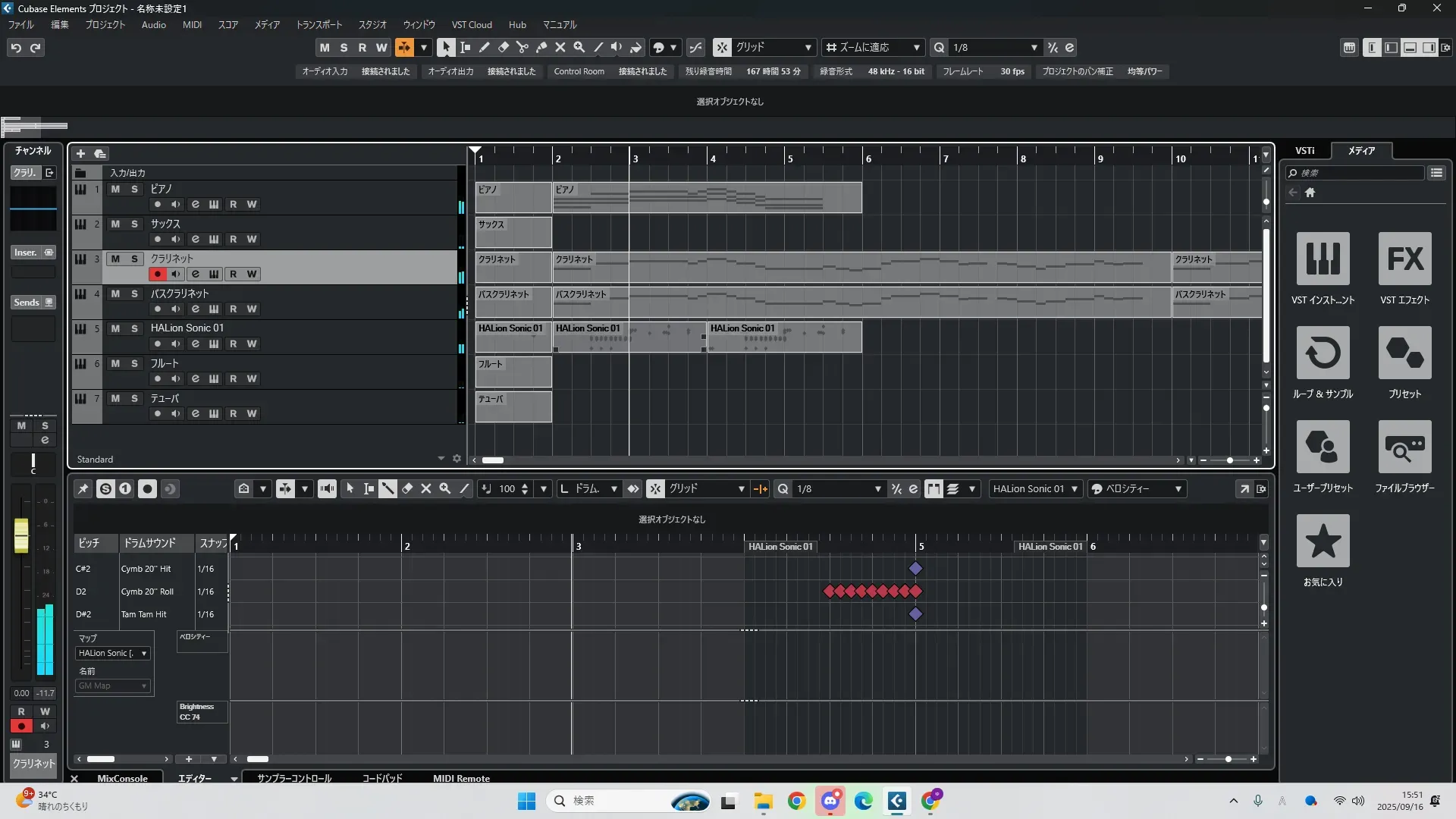
Task: Disable record enable on クラリネット track
Action: [157, 275]
